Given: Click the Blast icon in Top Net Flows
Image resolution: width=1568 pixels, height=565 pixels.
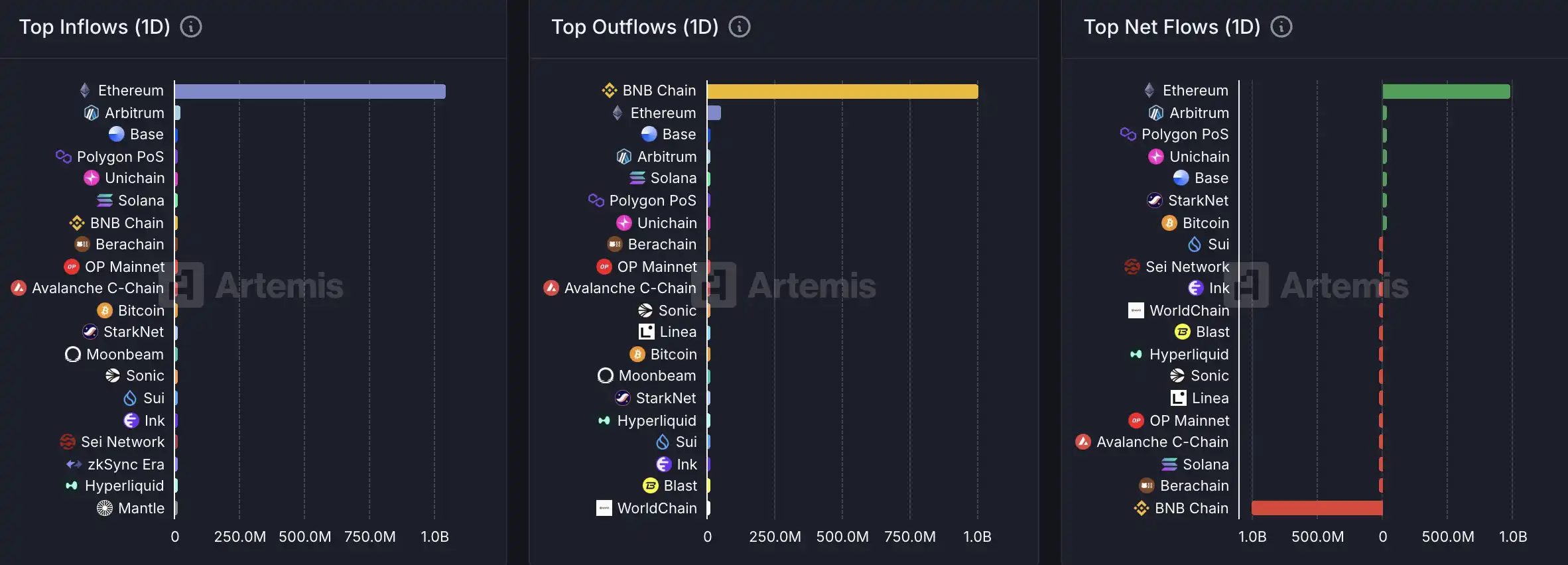Looking at the screenshot, I should coord(1182,332).
